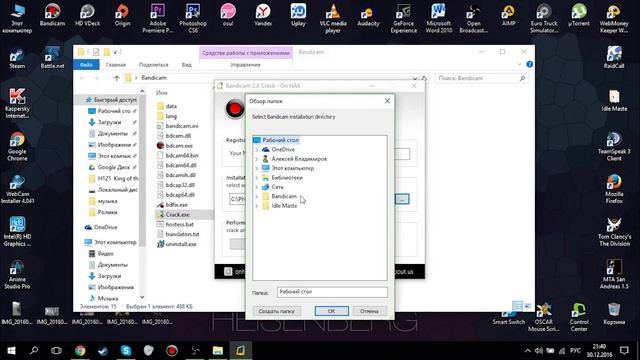Open Adobe Premiere Pro desktop icon
640x360 pixels.
158,18
